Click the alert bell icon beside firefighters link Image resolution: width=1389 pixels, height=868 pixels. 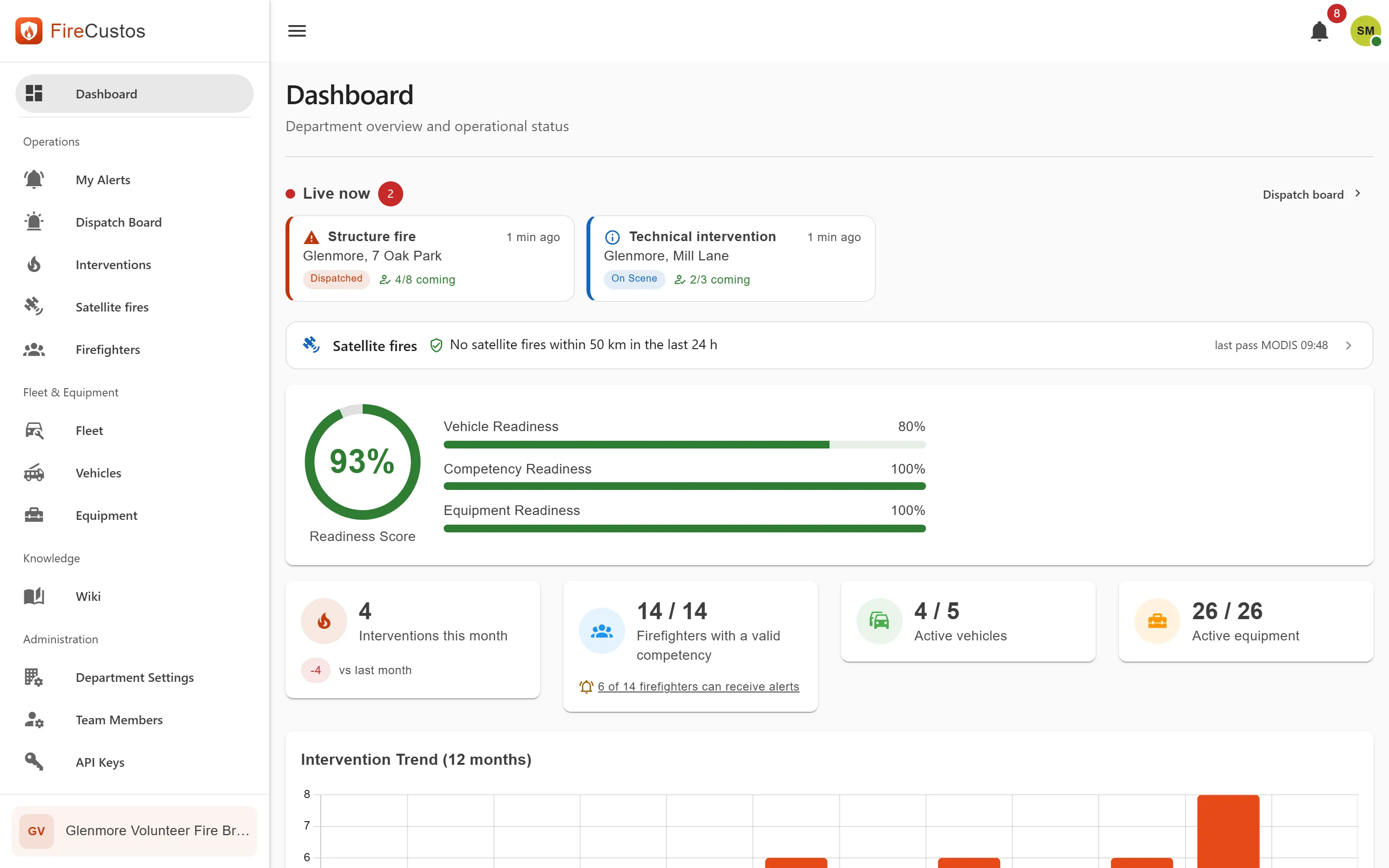[x=586, y=687]
